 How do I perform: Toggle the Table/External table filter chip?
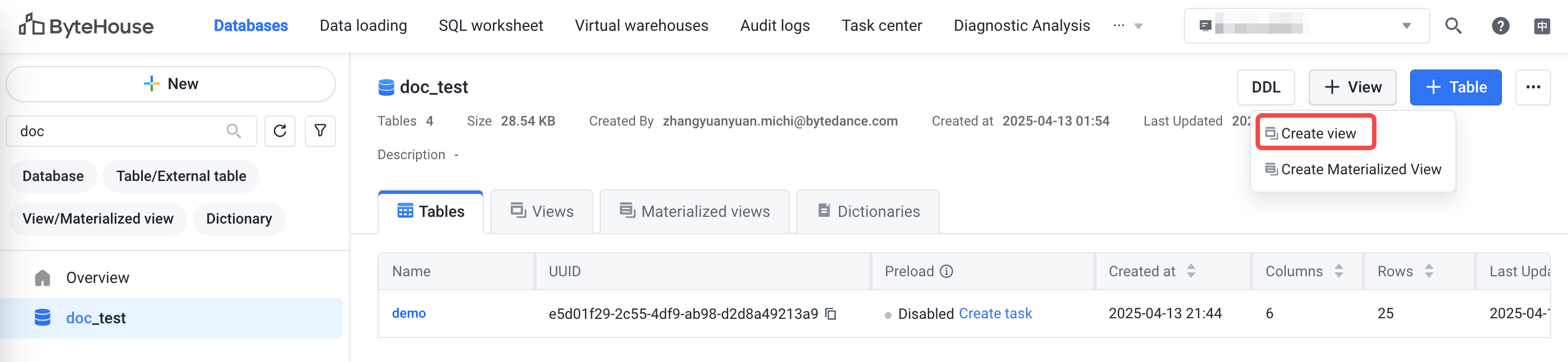click(x=181, y=176)
